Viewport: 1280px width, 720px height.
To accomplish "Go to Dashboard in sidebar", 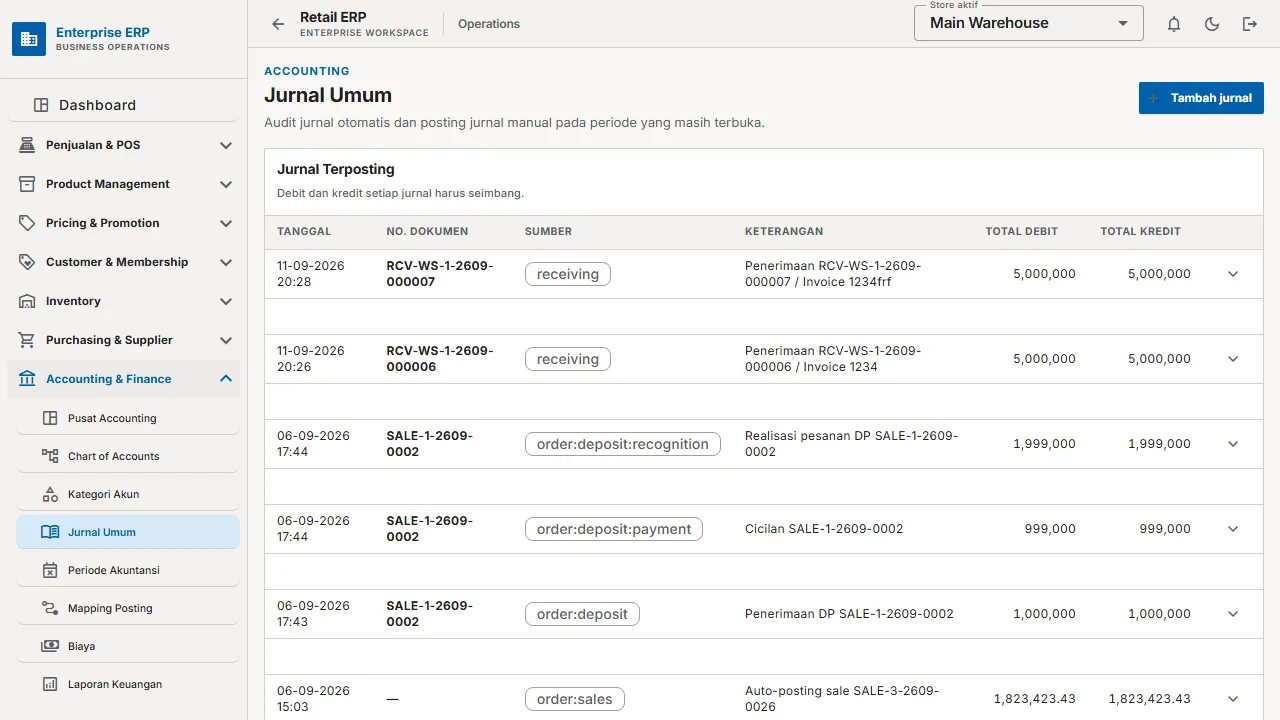I will (x=124, y=105).
